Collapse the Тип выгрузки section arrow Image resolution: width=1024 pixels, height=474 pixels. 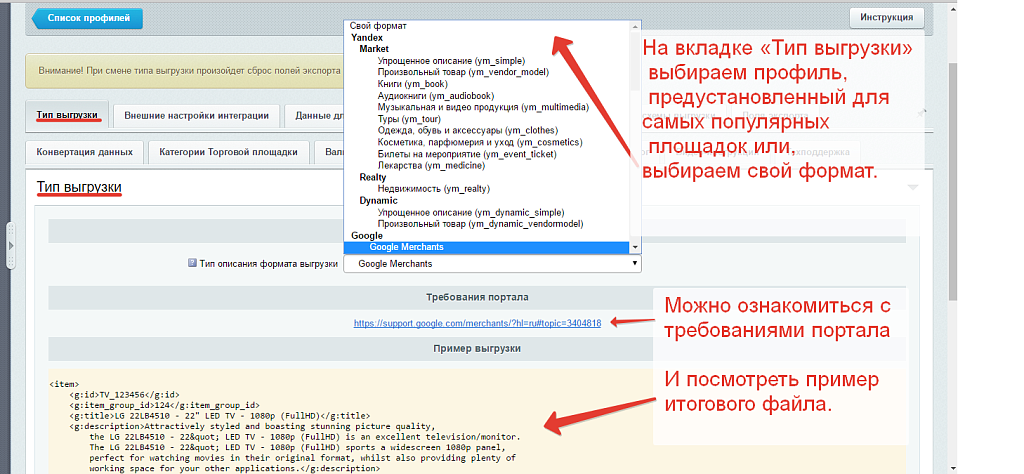(x=912, y=187)
